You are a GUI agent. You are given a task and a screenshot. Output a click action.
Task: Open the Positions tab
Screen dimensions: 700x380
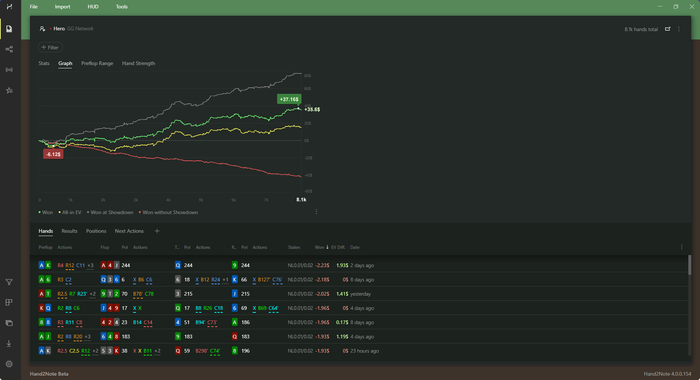pyautogui.click(x=96, y=231)
